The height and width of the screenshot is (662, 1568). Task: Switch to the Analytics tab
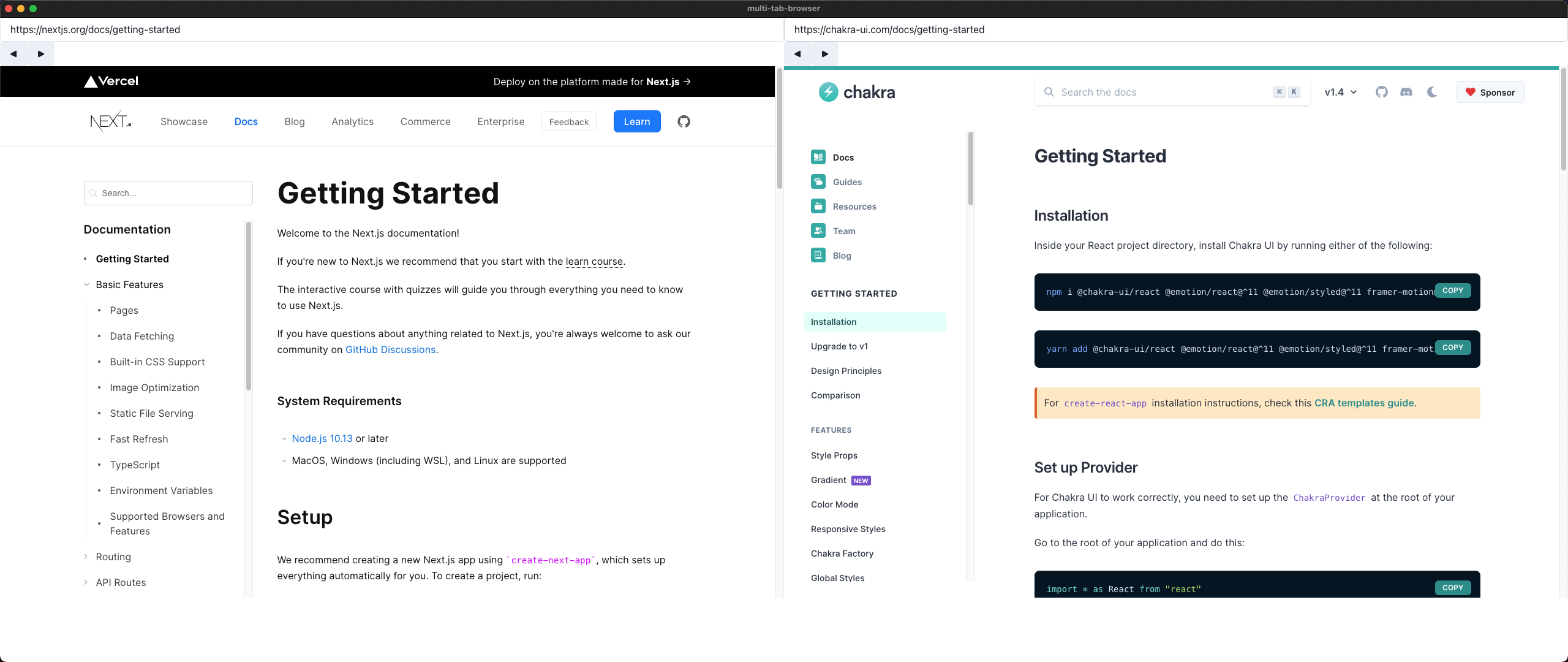click(353, 121)
